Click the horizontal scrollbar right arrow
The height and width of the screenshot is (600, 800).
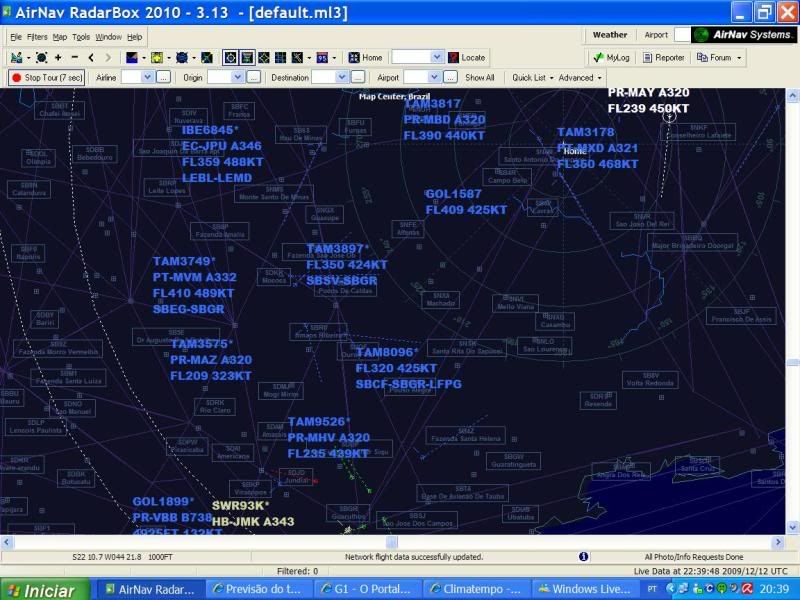pos(778,542)
